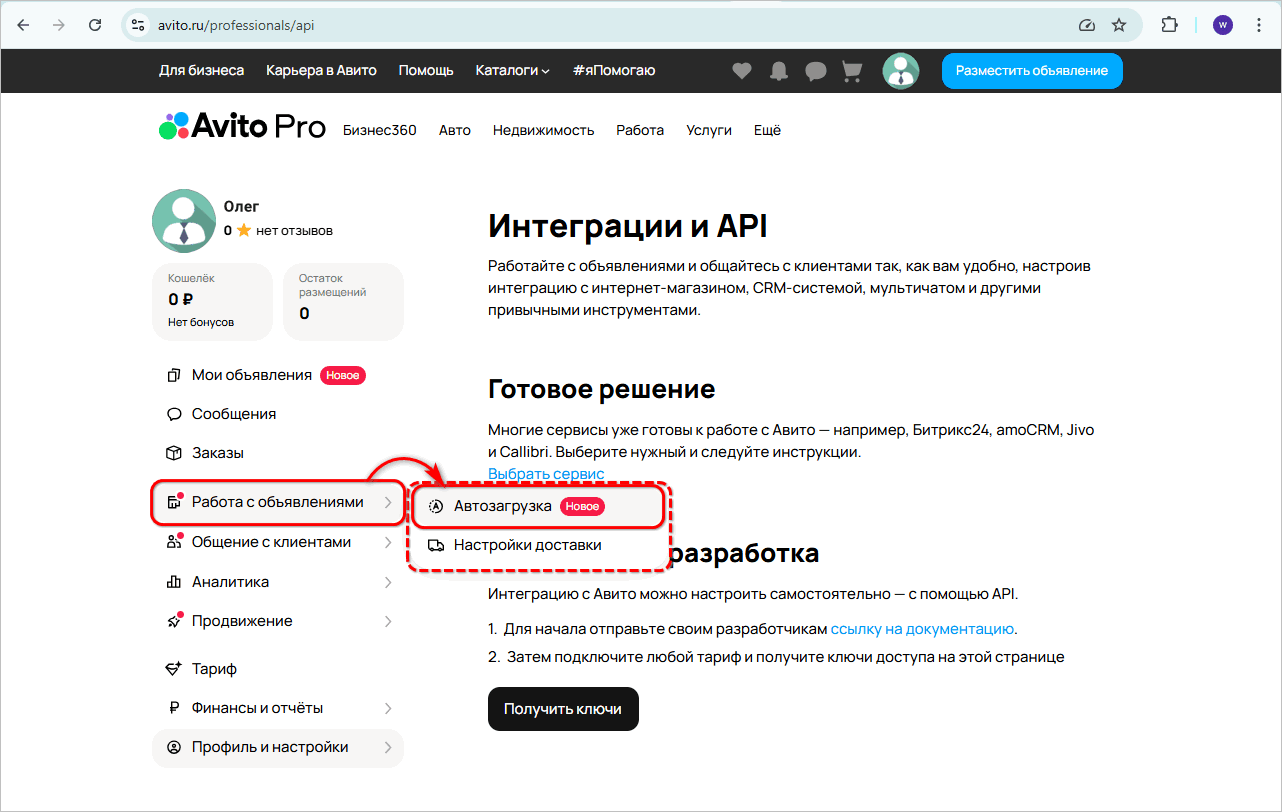Select the Мои объявления sidebar icon
Screen dimensions: 1282x812
174,374
